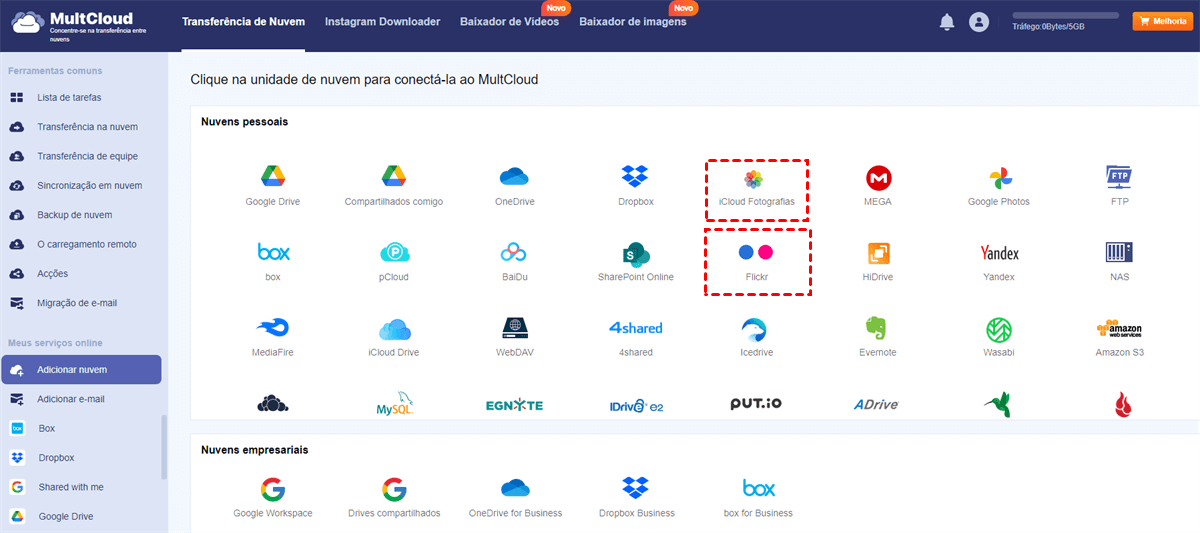1200x533 pixels.
Task: Open the notifications bell icon
Action: [947, 22]
